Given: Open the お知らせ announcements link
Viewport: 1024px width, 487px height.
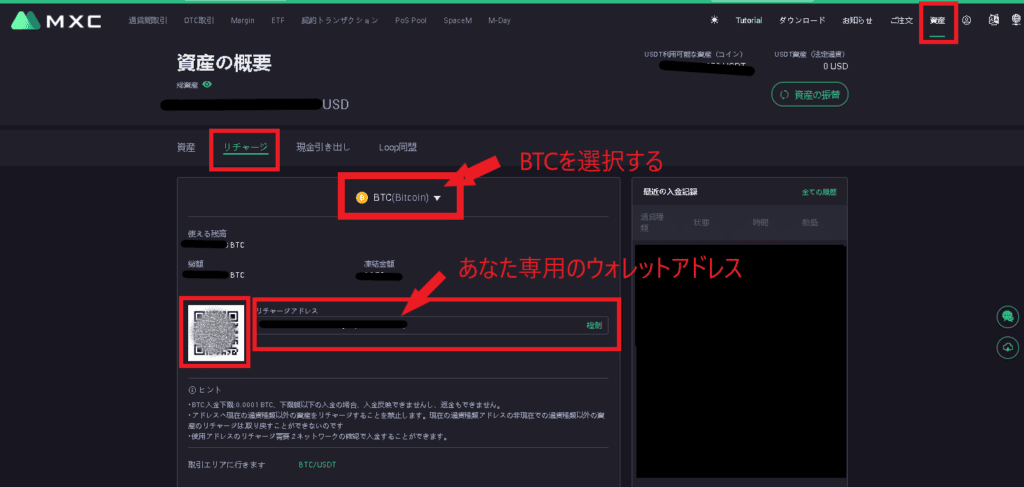Looking at the screenshot, I should click(x=857, y=20).
